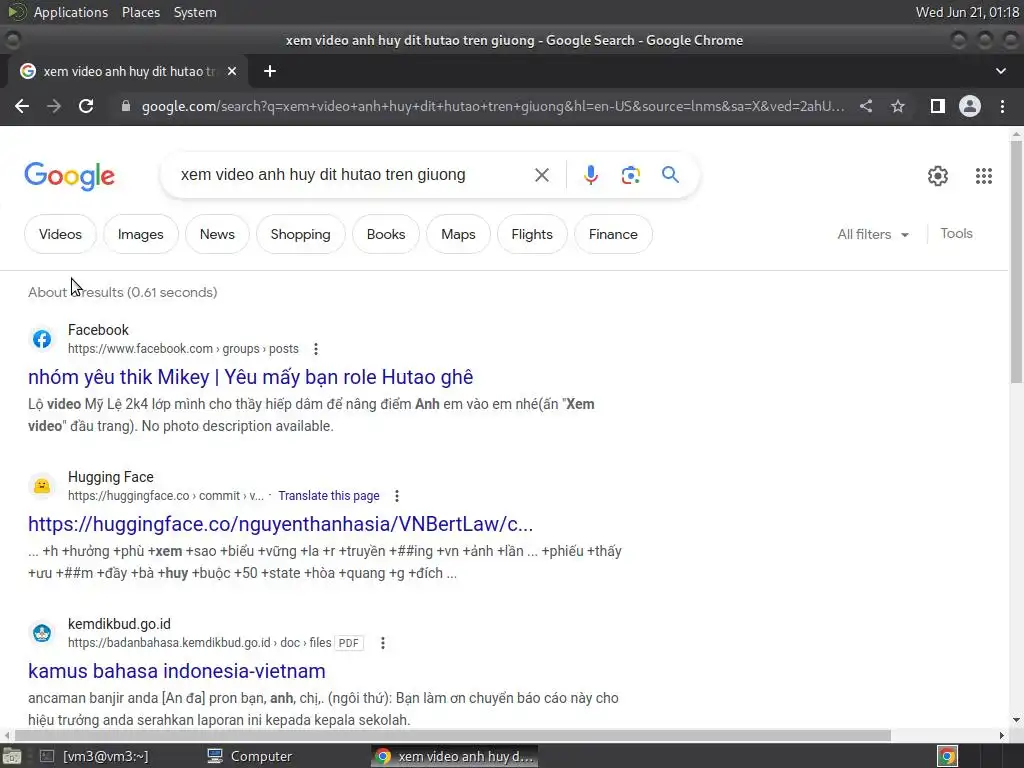Open options dots for Facebook result
Screen dimensions: 1024x768
point(315,349)
